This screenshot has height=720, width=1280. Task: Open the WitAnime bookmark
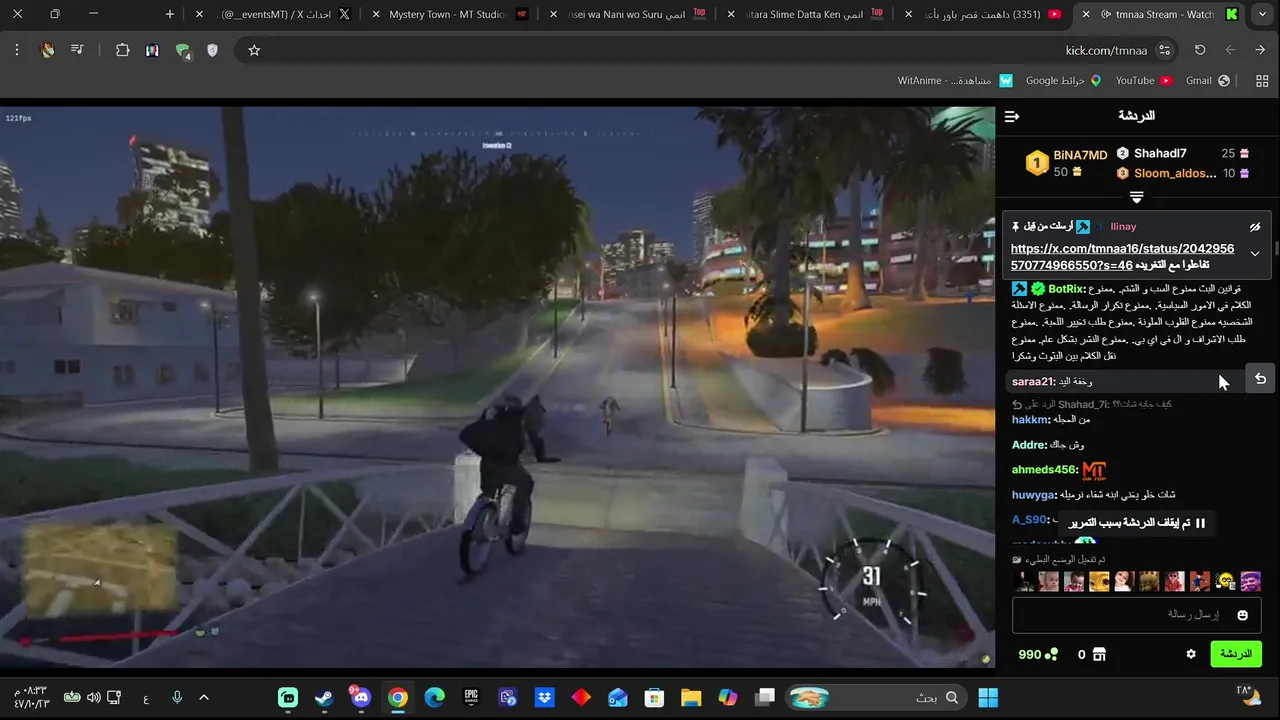[x=954, y=80]
